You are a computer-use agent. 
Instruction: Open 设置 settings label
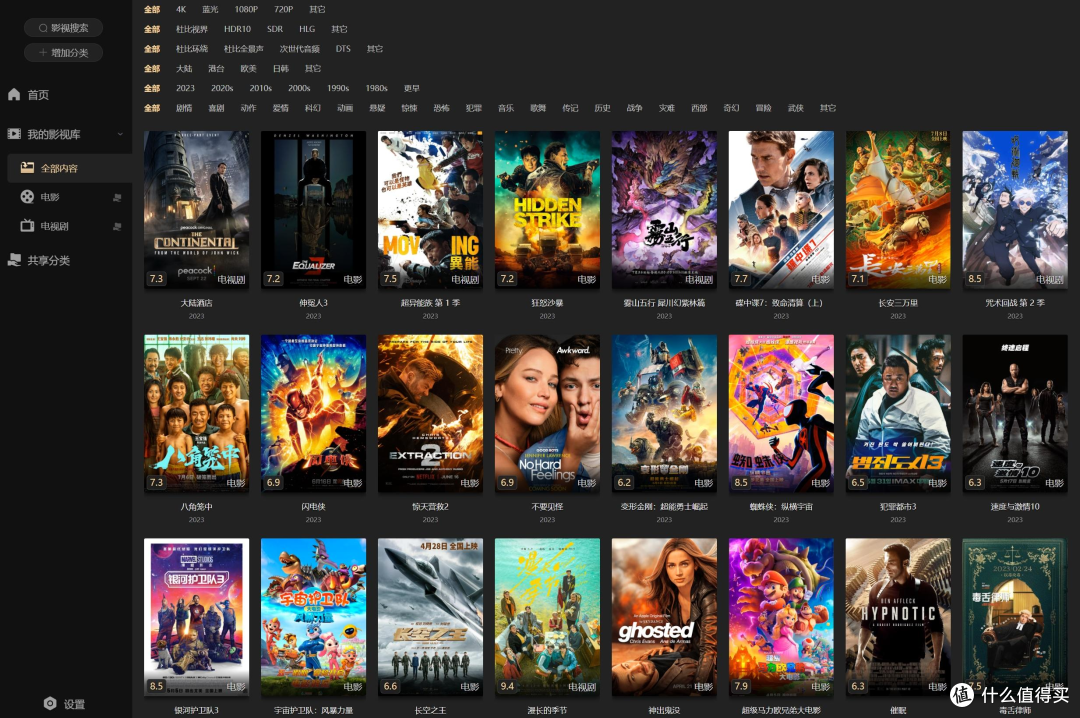74,704
